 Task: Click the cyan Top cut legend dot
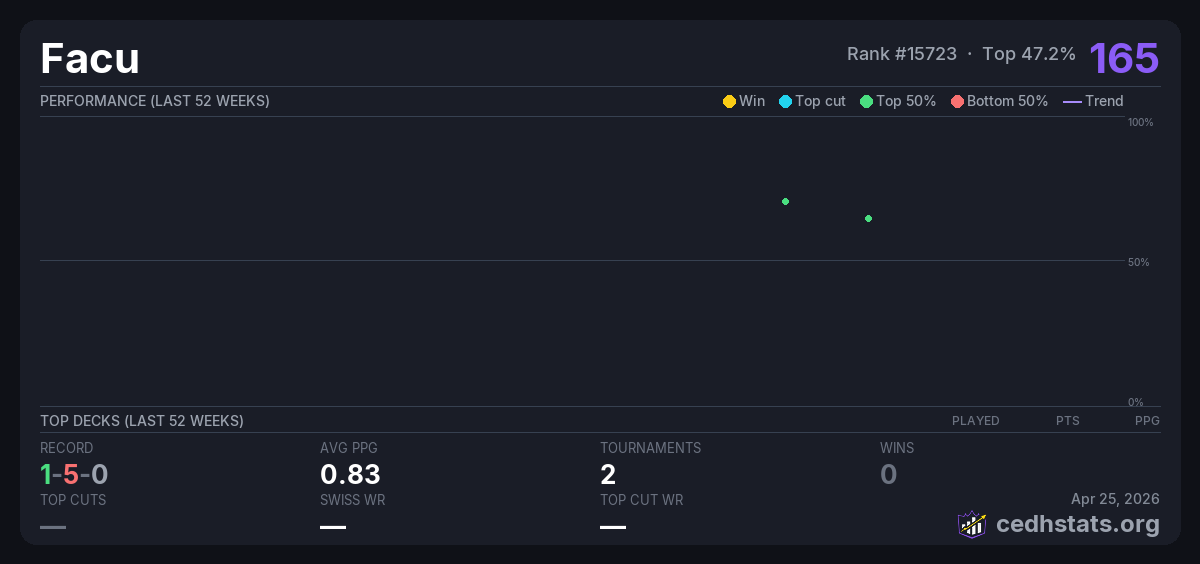tap(785, 101)
